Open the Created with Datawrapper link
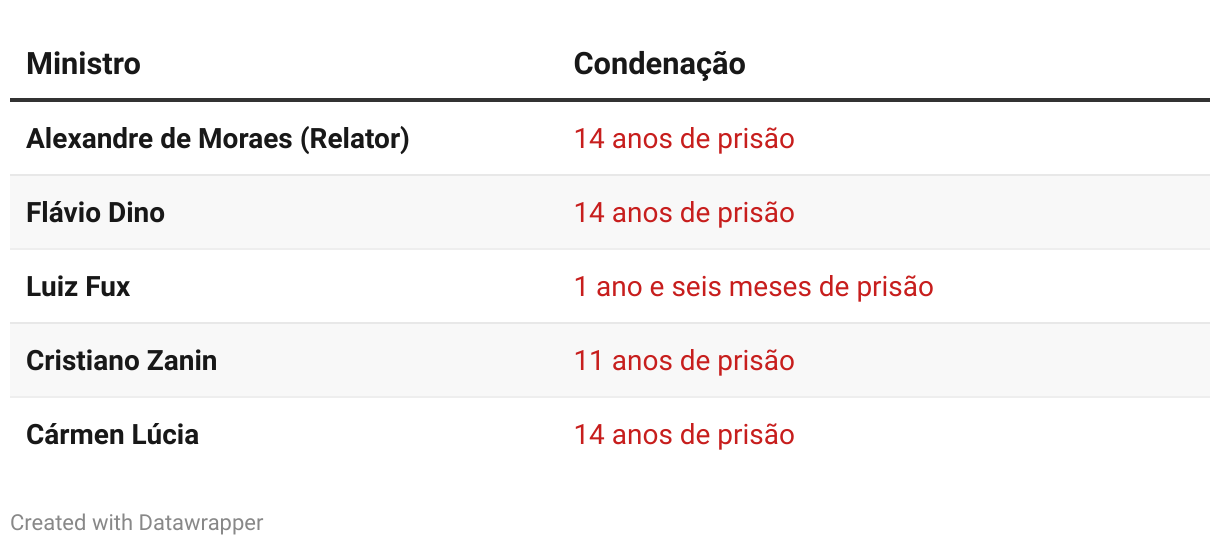Screen dimensions: 1220x546 point(137,522)
